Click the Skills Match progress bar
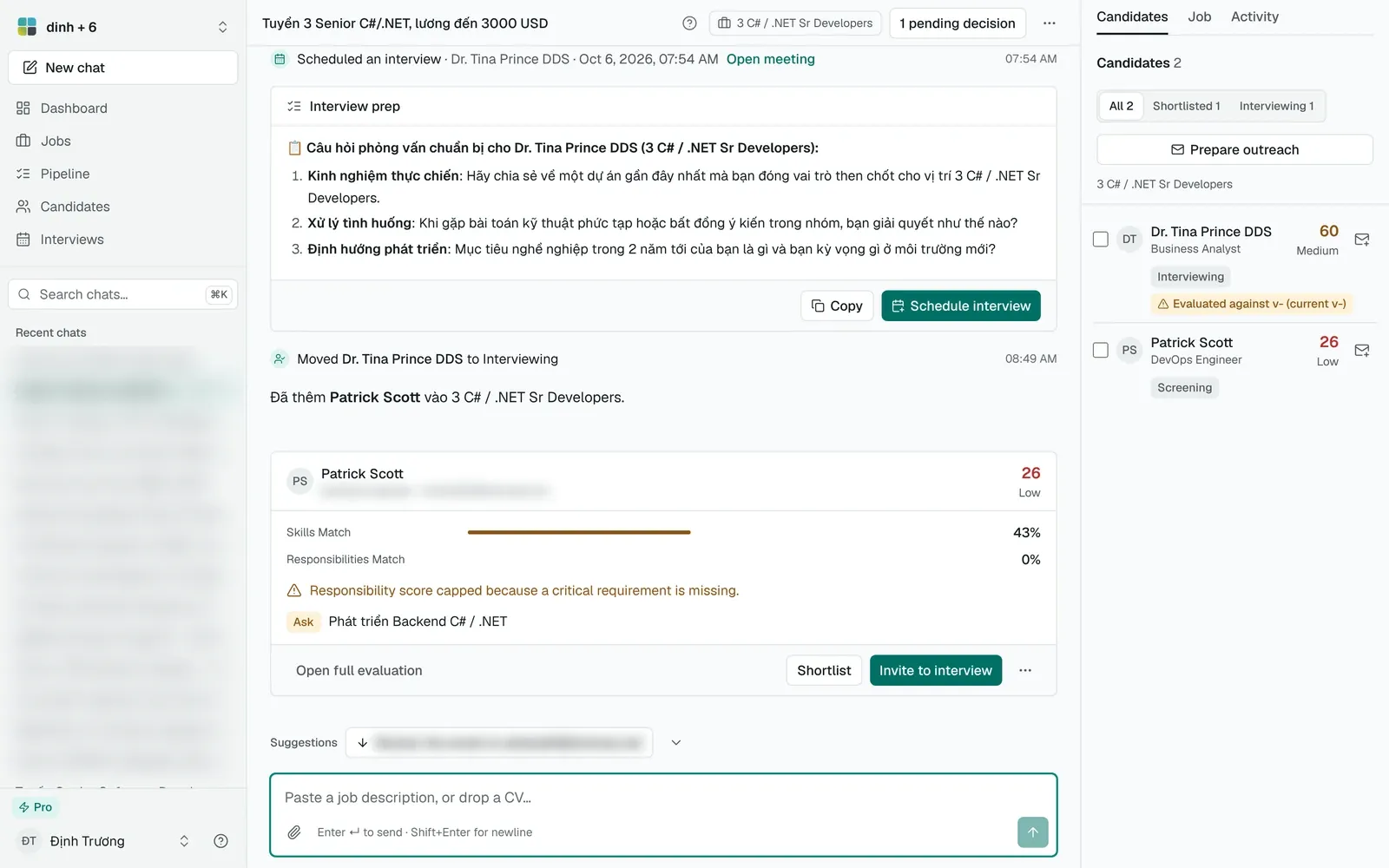The width and height of the screenshot is (1389, 868). (579, 532)
